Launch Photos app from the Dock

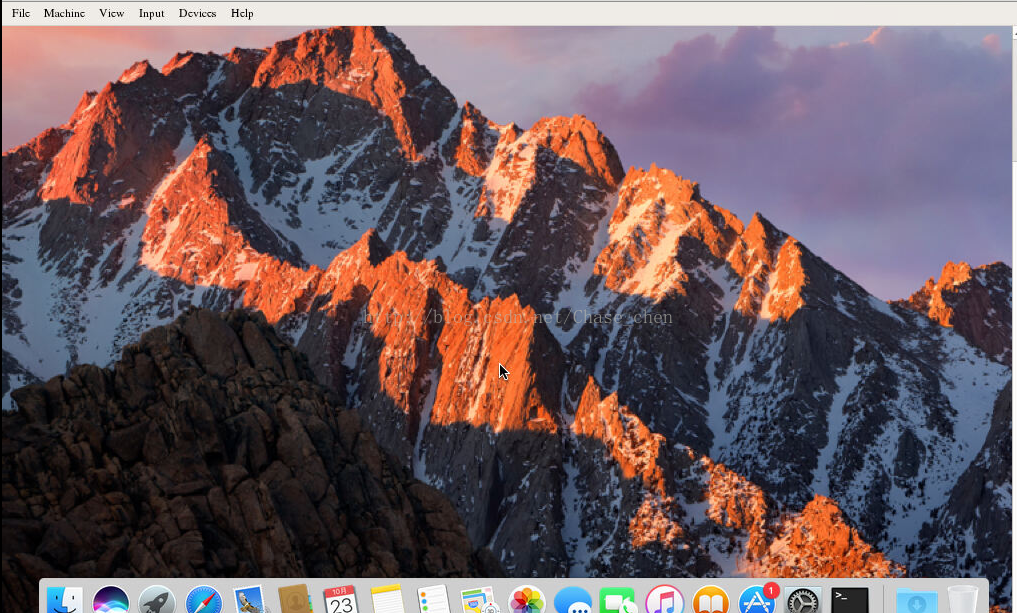[x=526, y=599]
